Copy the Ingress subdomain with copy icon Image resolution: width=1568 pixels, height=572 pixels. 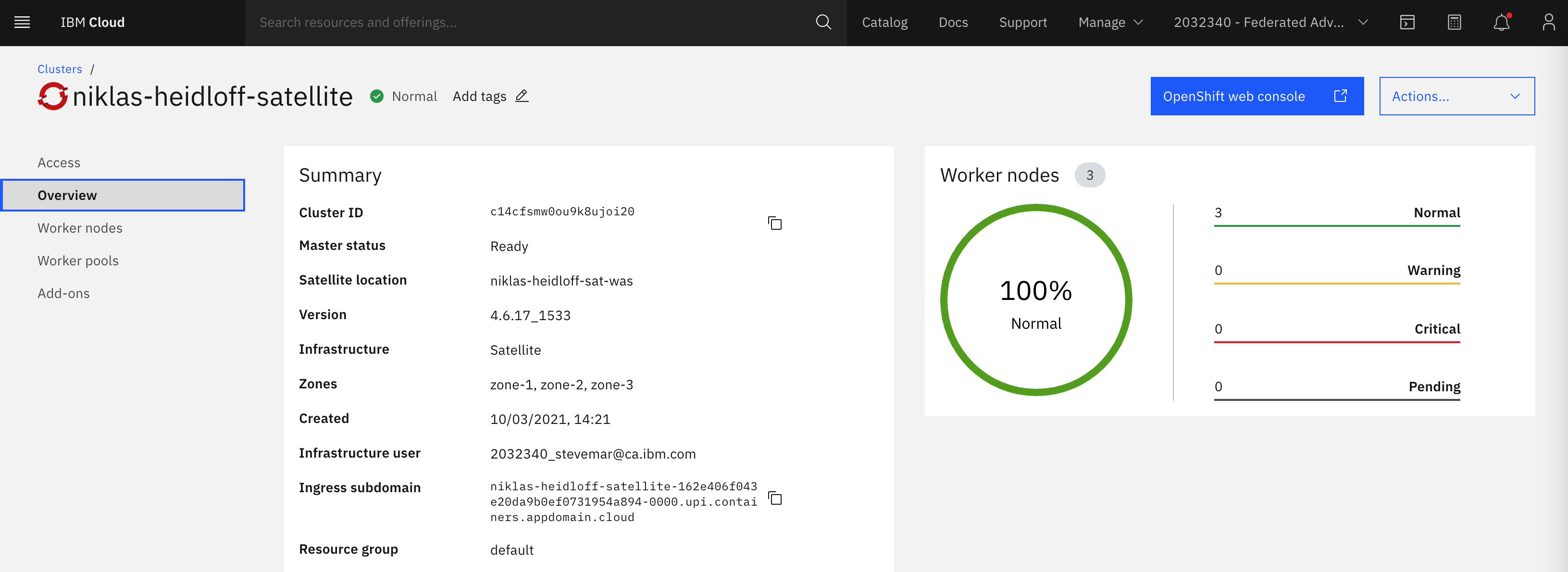774,498
